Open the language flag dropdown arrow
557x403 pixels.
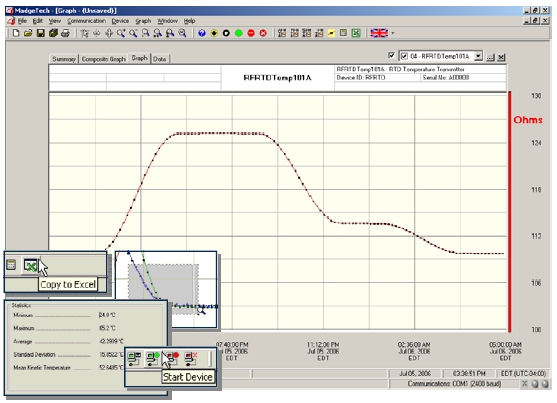[393, 33]
